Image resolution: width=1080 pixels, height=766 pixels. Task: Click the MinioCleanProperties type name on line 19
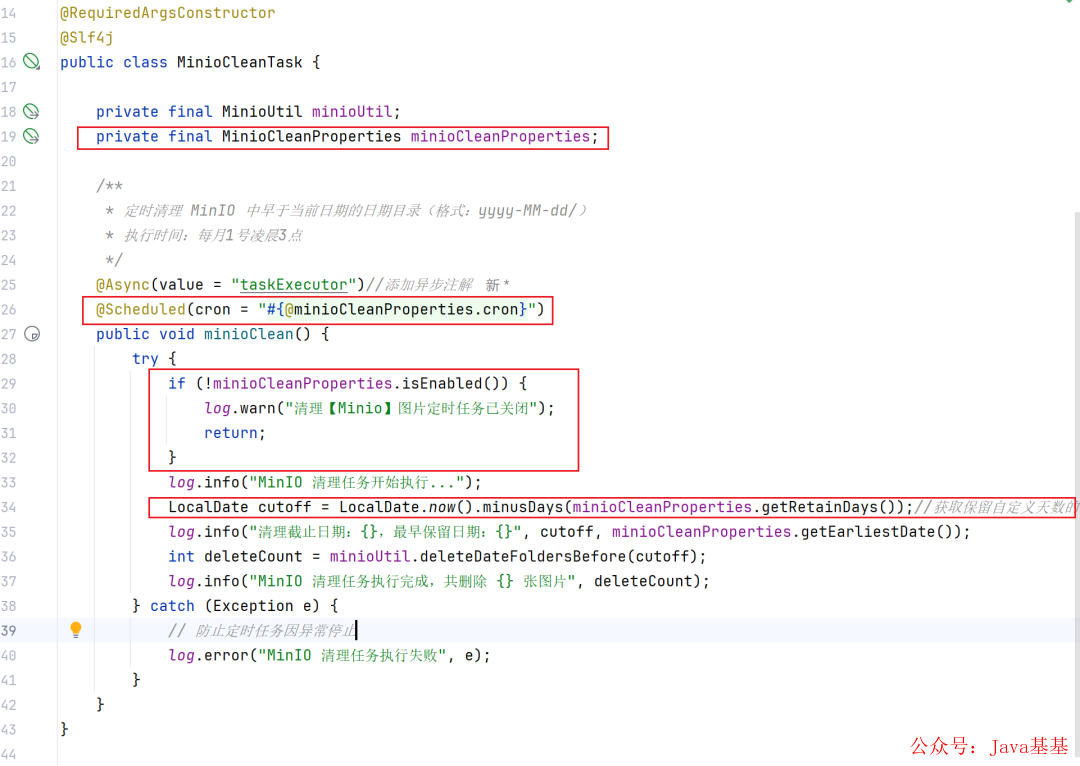point(311,136)
